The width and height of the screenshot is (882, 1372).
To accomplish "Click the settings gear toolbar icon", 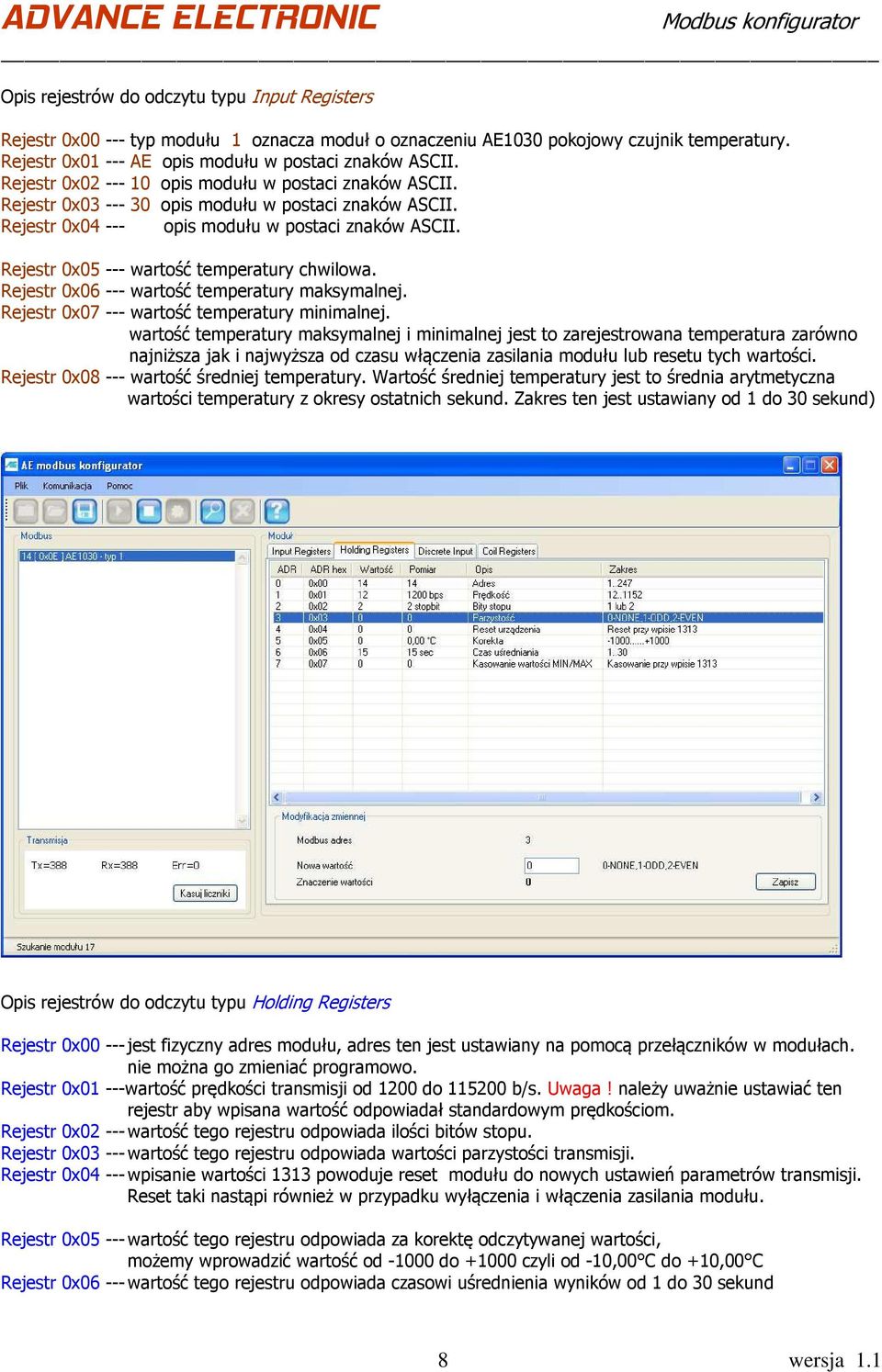I will tap(178, 511).
